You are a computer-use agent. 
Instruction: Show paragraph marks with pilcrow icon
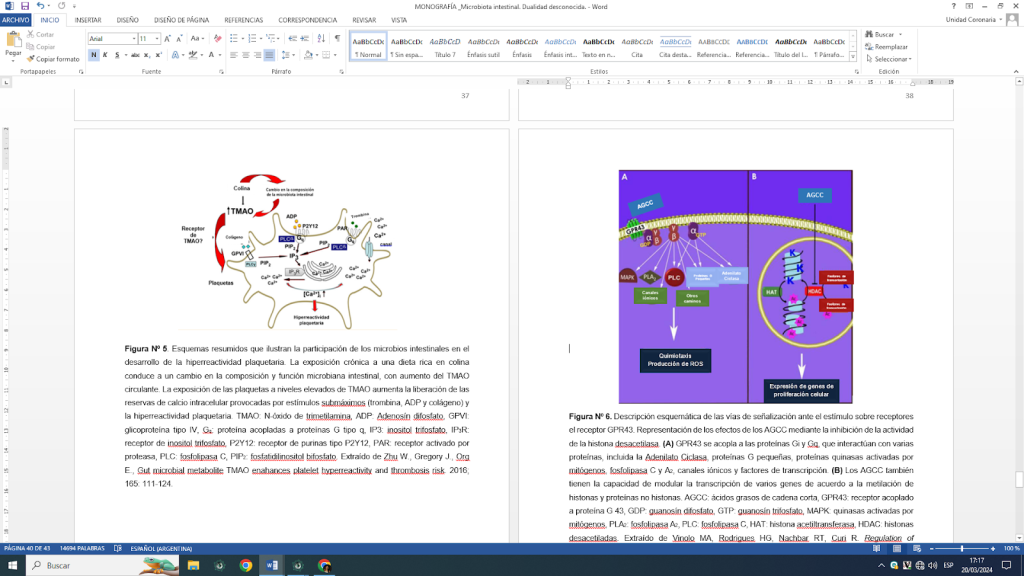(x=337, y=39)
